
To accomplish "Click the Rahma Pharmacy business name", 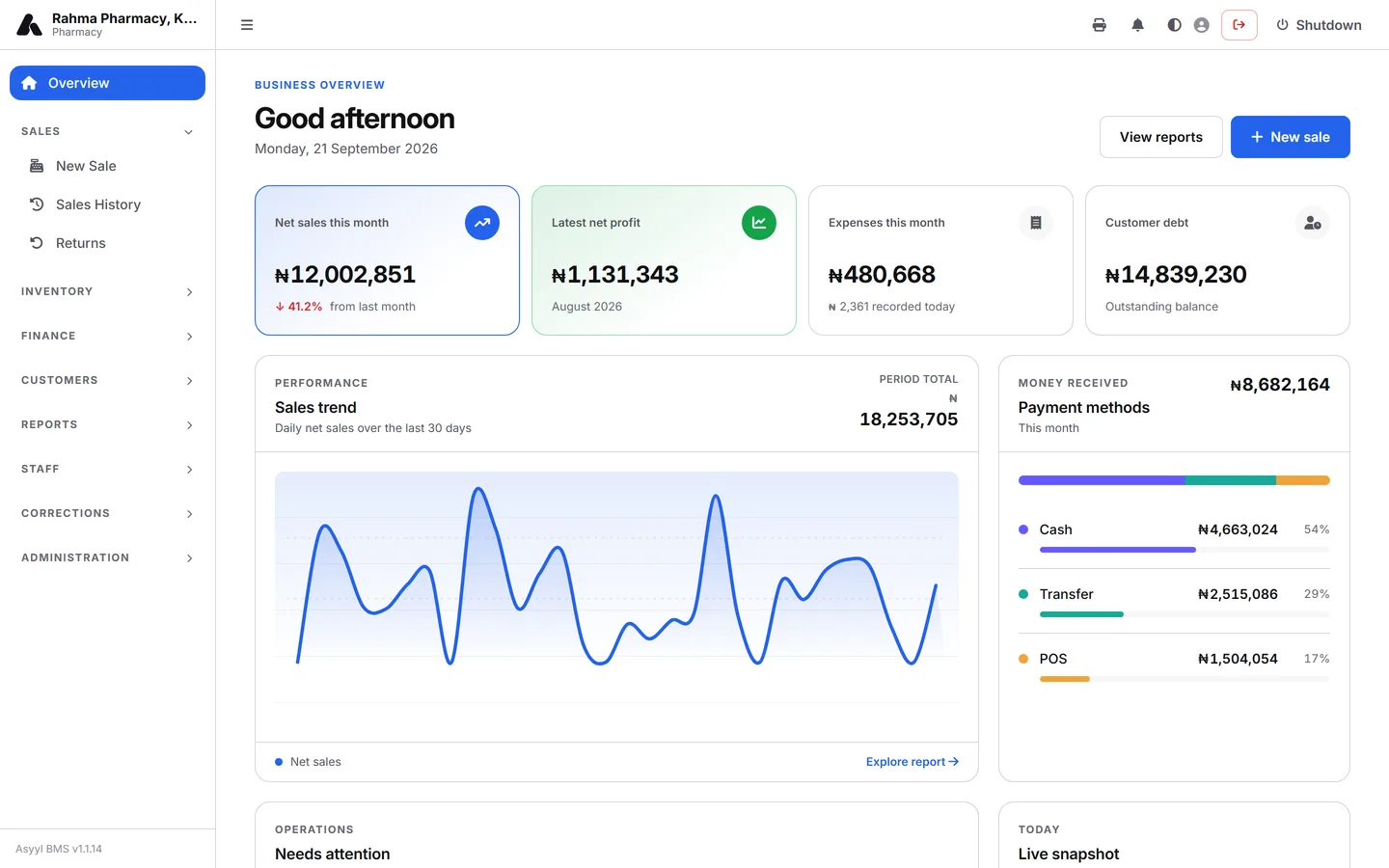I will click(124, 18).
